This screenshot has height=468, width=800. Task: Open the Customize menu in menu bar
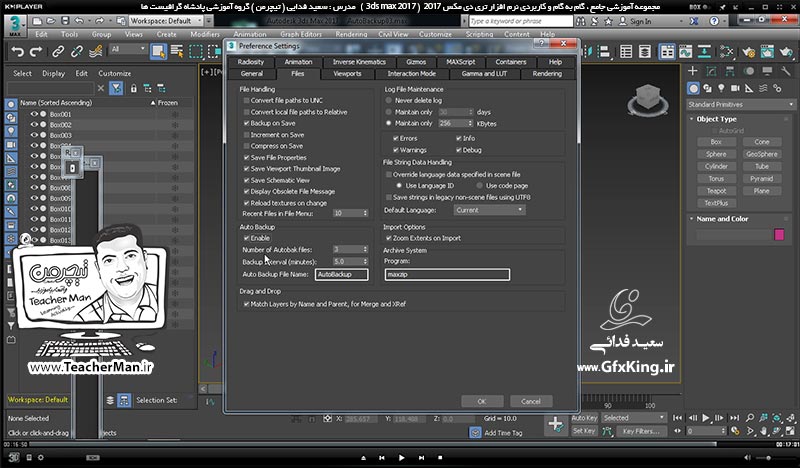point(435,34)
